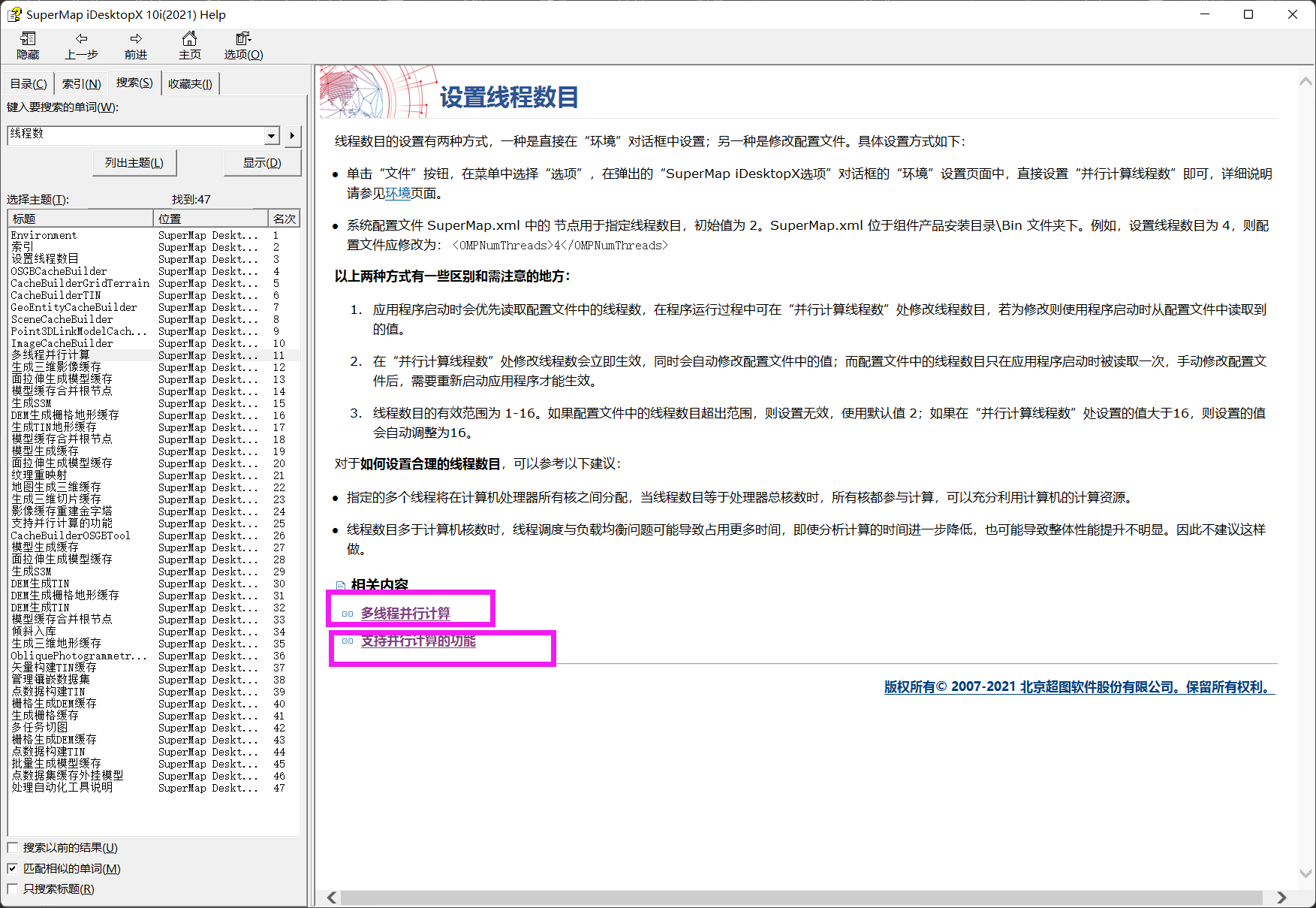The height and width of the screenshot is (908, 1316).
Task: Select the 纹理重映射 result row
Action: (154, 475)
